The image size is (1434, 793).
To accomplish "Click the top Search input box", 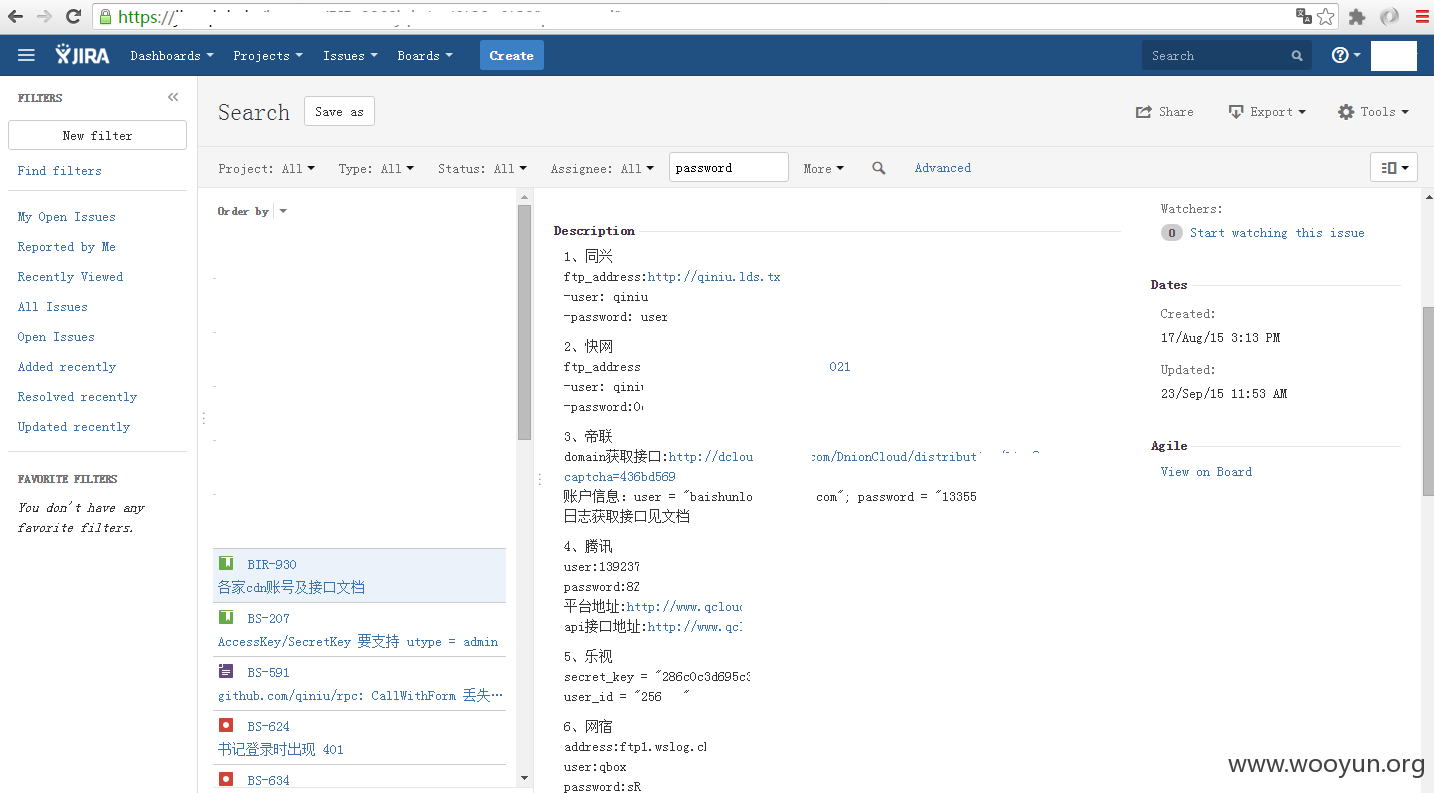I will tap(1227, 56).
